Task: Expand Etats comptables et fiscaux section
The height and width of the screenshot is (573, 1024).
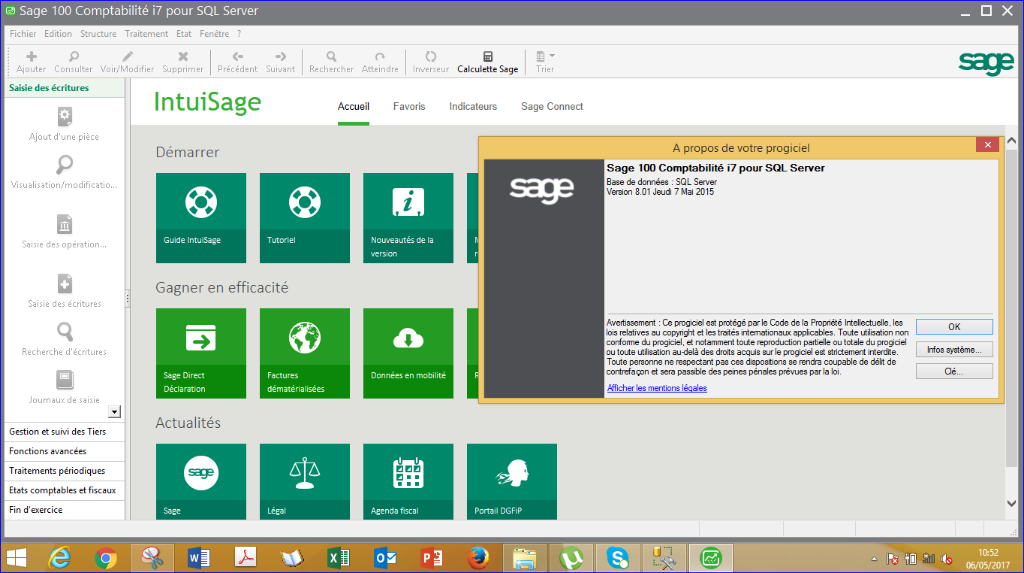Action: click(x=65, y=491)
